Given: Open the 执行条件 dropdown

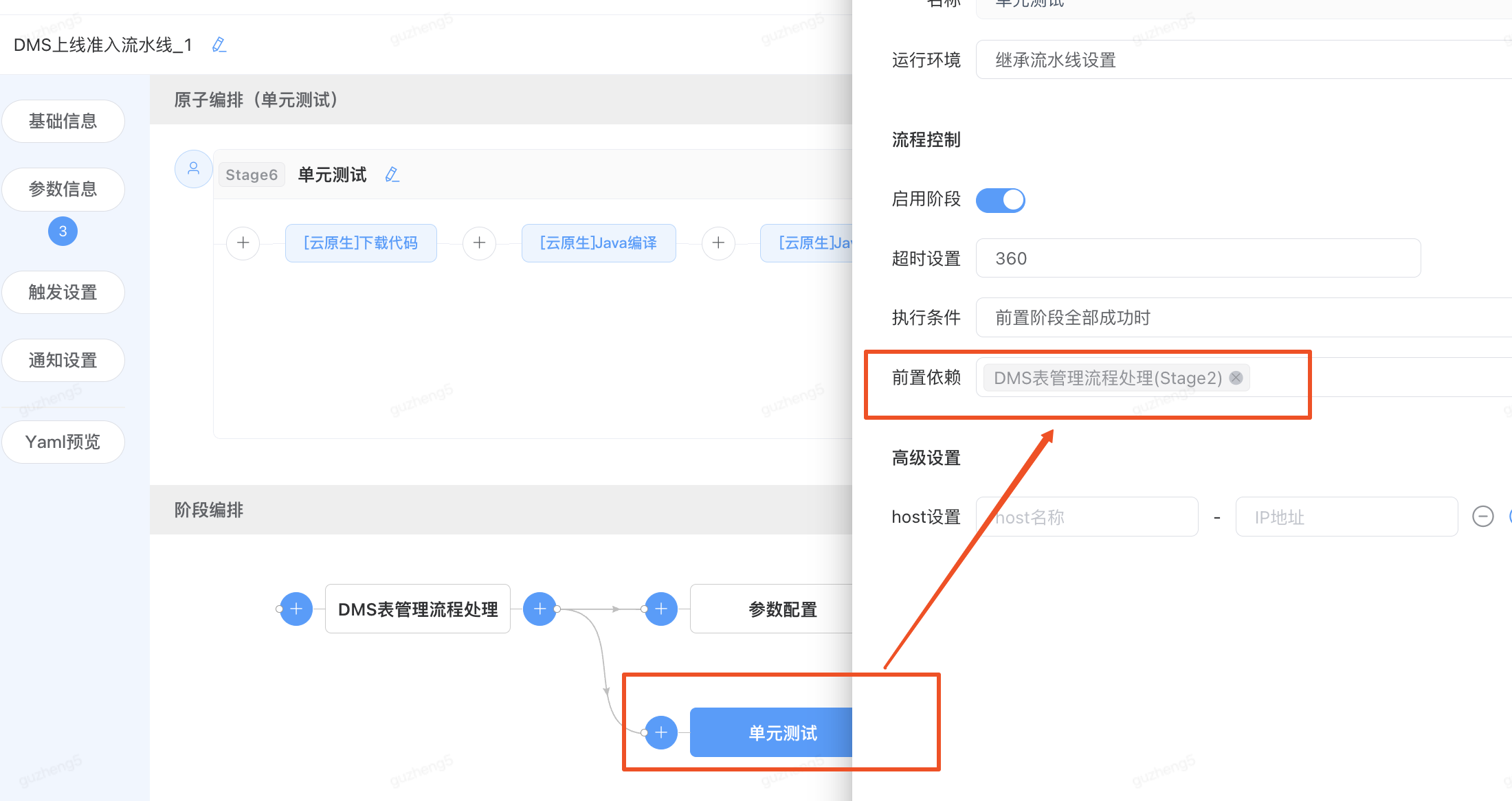Looking at the screenshot, I should [x=1244, y=317].
